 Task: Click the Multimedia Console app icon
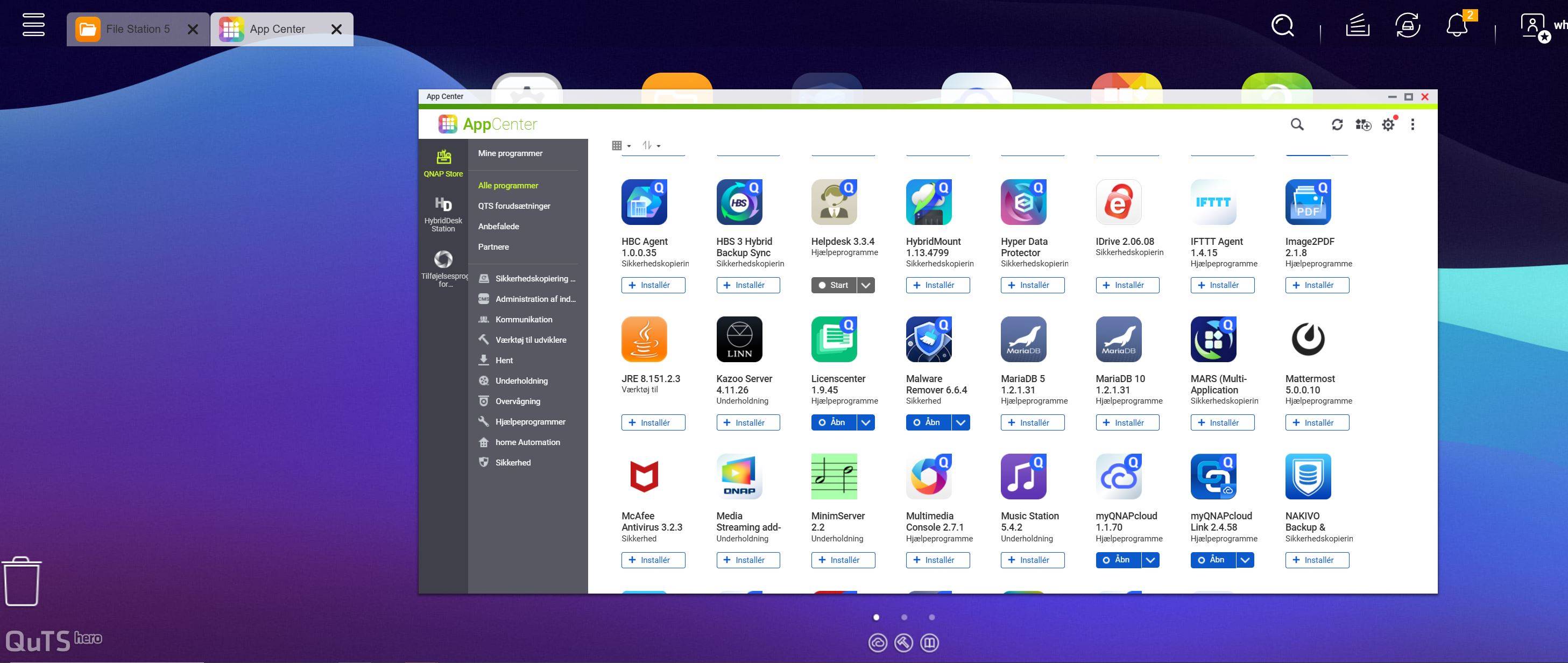[x=929, y=477]
